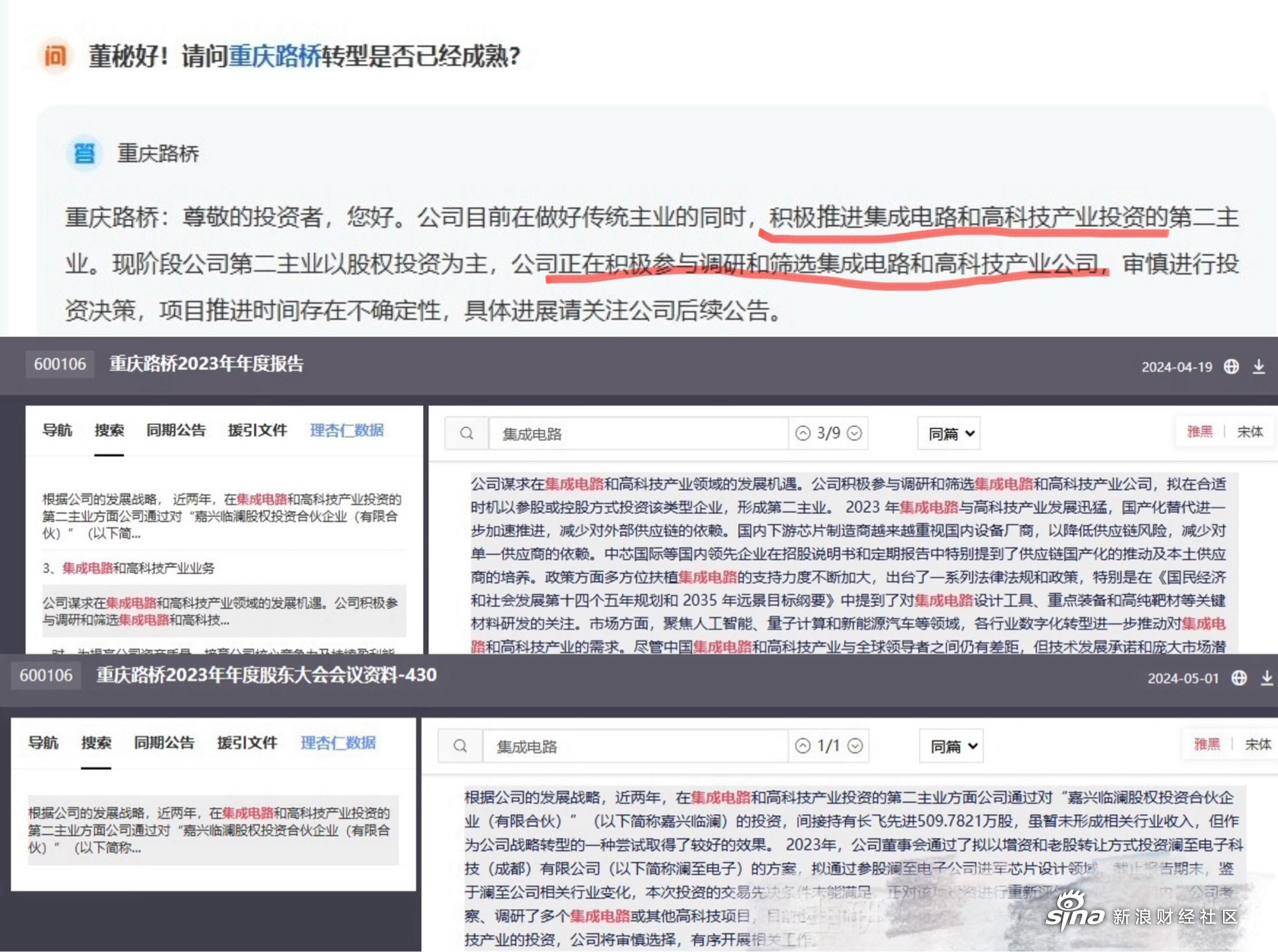Select 援引文件 tab in shareholder meeting panel
Screen dimensions: 1278x952
247,742
